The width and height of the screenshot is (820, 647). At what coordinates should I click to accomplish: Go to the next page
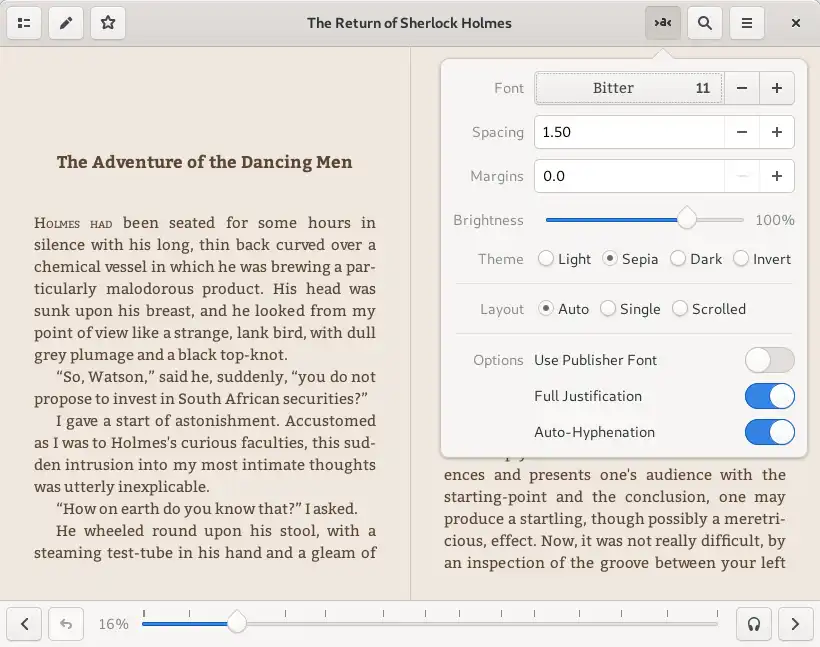pyautogui.click(x=795, y=624)
